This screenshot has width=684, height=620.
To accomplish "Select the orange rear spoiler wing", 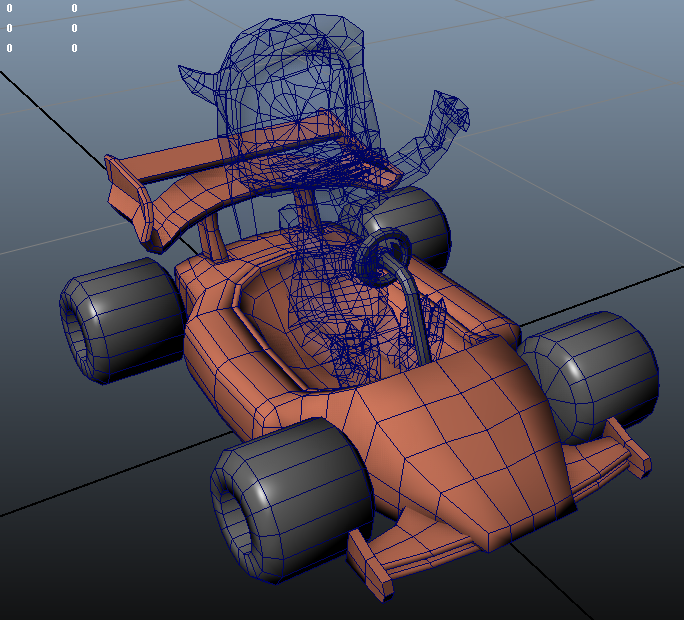I will (x=251, y=181).
